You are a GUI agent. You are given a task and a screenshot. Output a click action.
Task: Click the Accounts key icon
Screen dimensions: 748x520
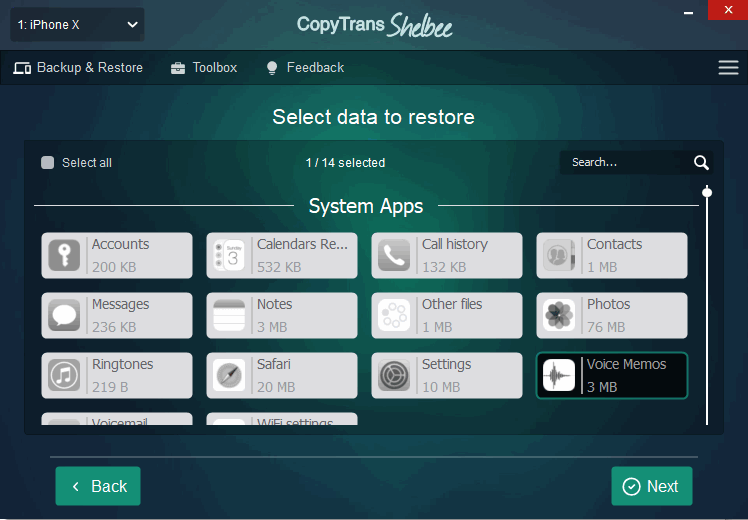point(64,255)
